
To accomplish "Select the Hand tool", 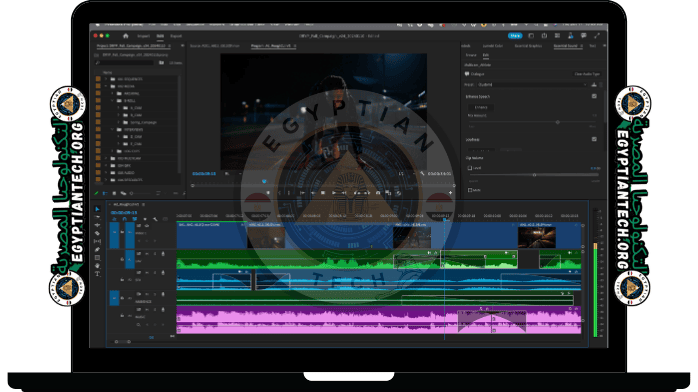I will click(x=97, y=266).
